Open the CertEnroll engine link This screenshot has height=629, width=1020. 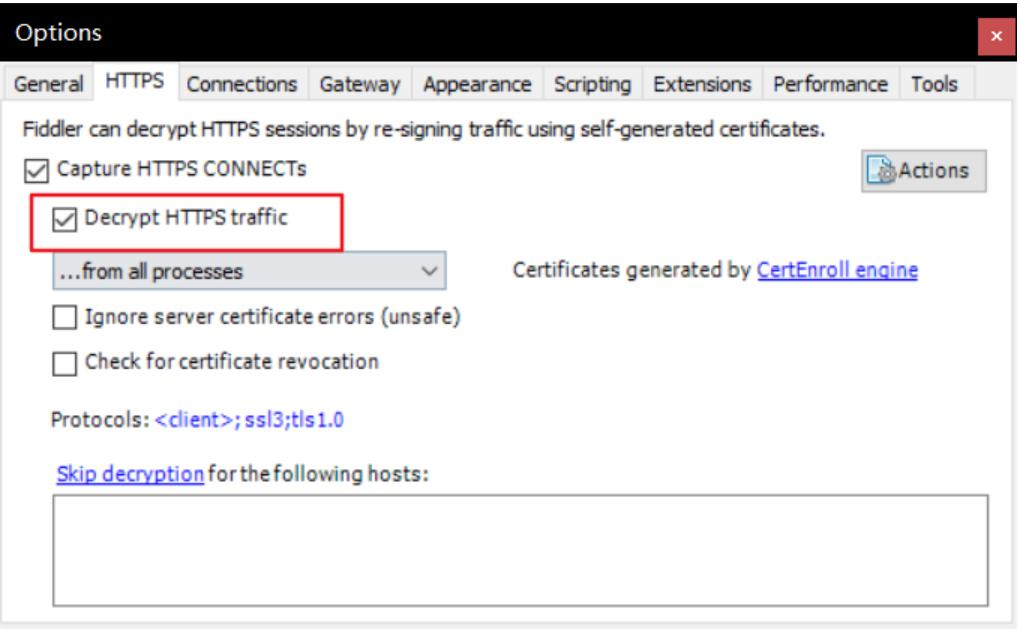[x=837, y=270]
